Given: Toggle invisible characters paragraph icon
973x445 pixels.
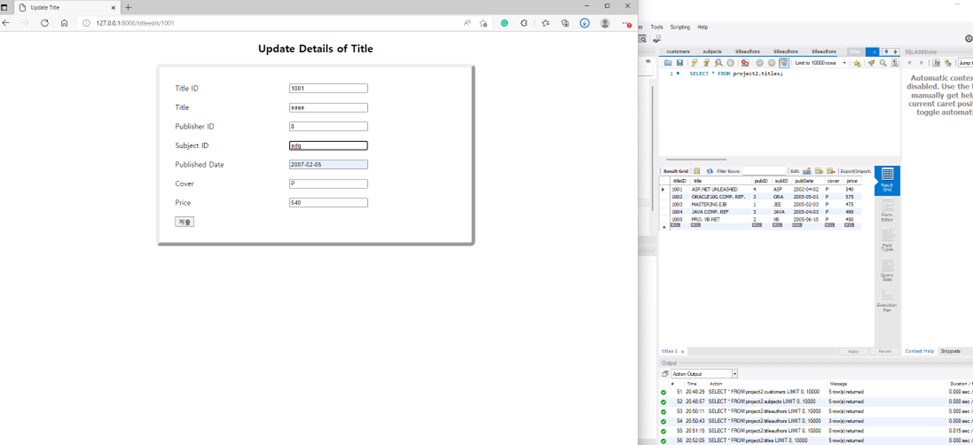Looking at the screenshot, I should coord(895,63).
